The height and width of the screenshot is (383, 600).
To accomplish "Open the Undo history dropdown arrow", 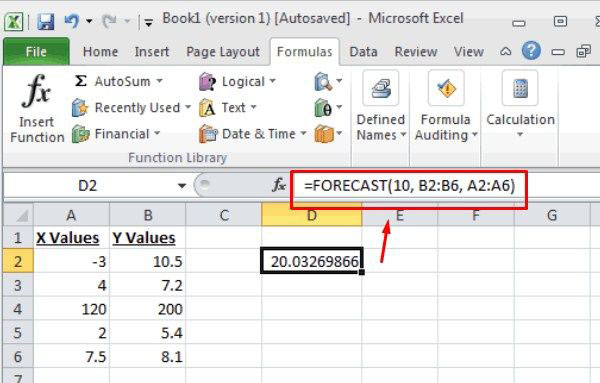I will 89,21.
